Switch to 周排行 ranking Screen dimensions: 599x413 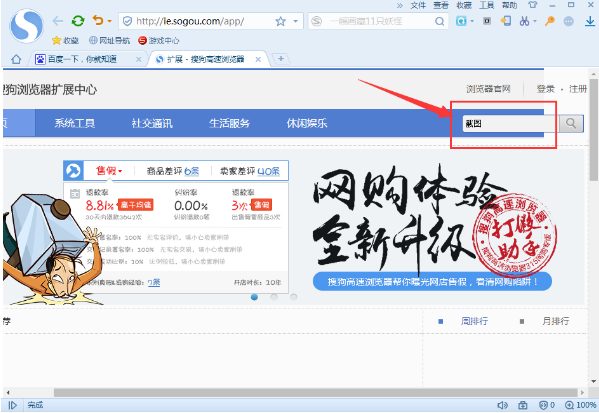click(474, 321)
